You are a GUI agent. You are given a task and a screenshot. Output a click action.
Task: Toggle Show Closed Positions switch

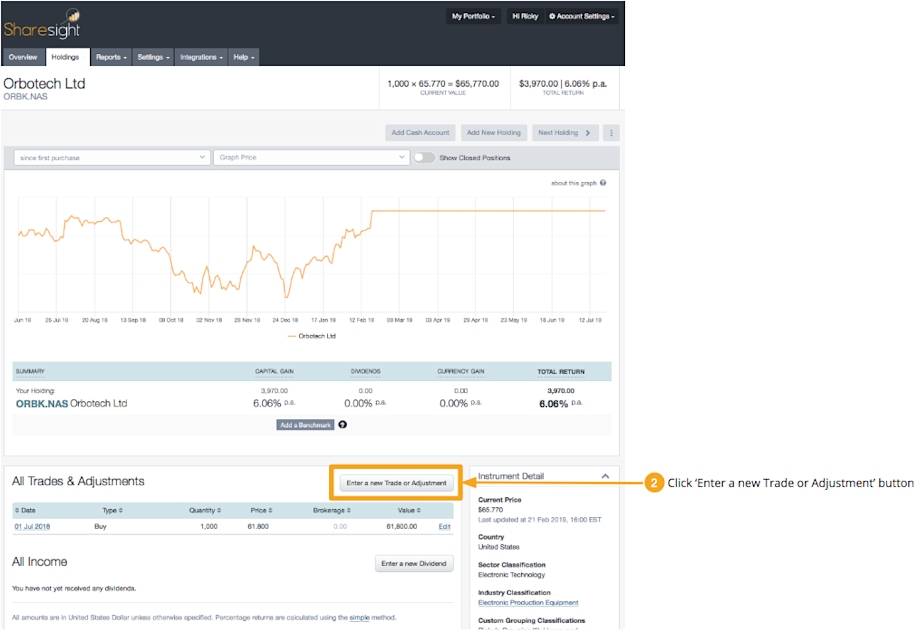425,157
